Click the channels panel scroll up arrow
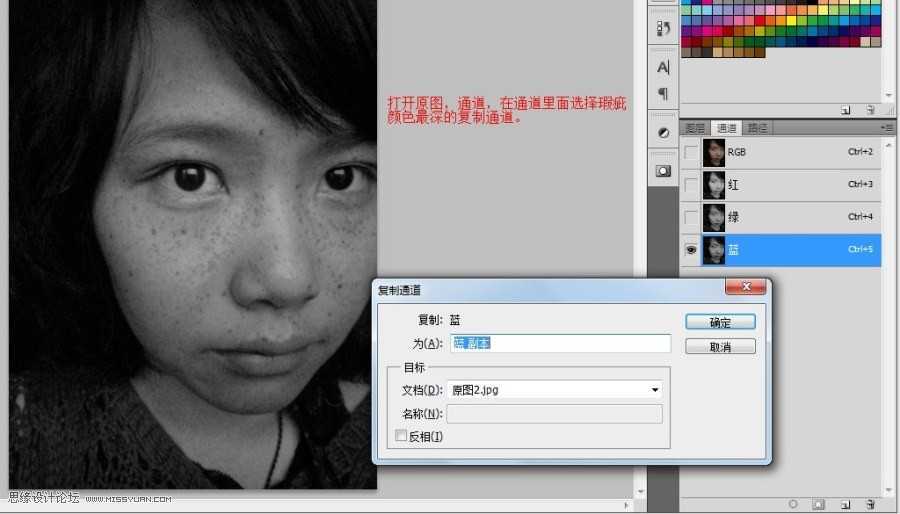Image resolution: width=900 pixels, height=514 pixels. click(x=889, y=147)
